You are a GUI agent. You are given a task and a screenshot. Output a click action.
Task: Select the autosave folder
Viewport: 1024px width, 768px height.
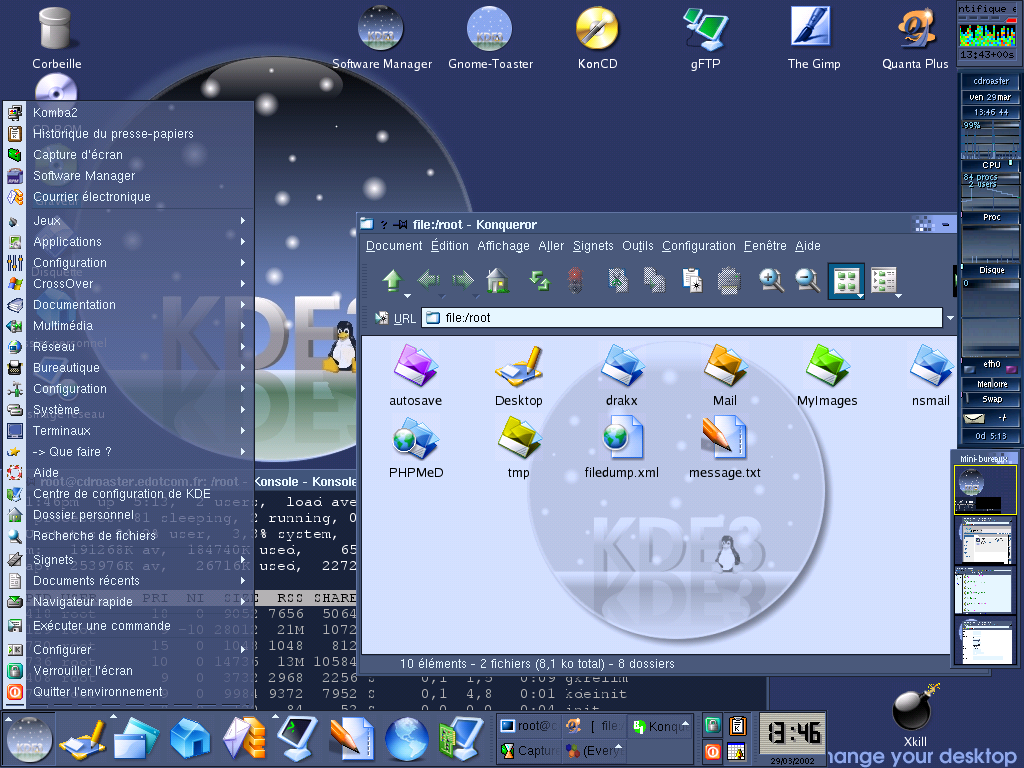coord(415,376)
